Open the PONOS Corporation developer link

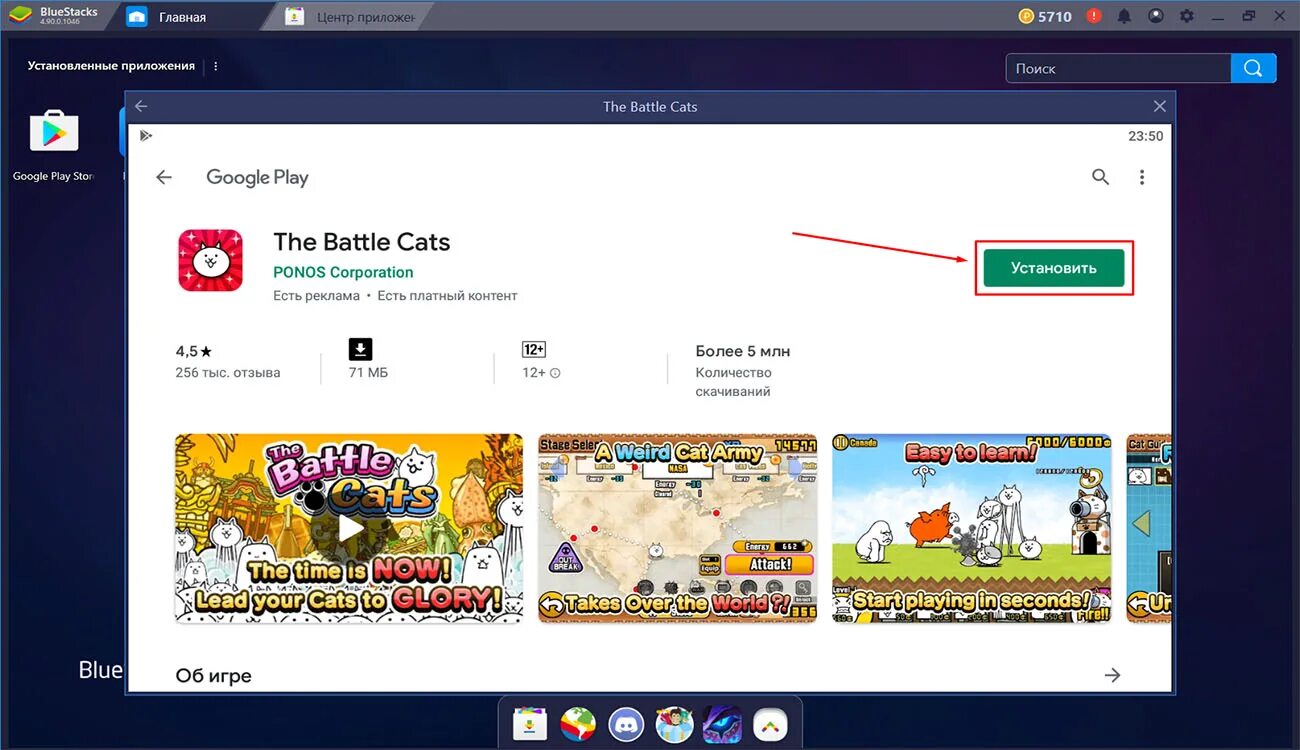click(343, 272)
